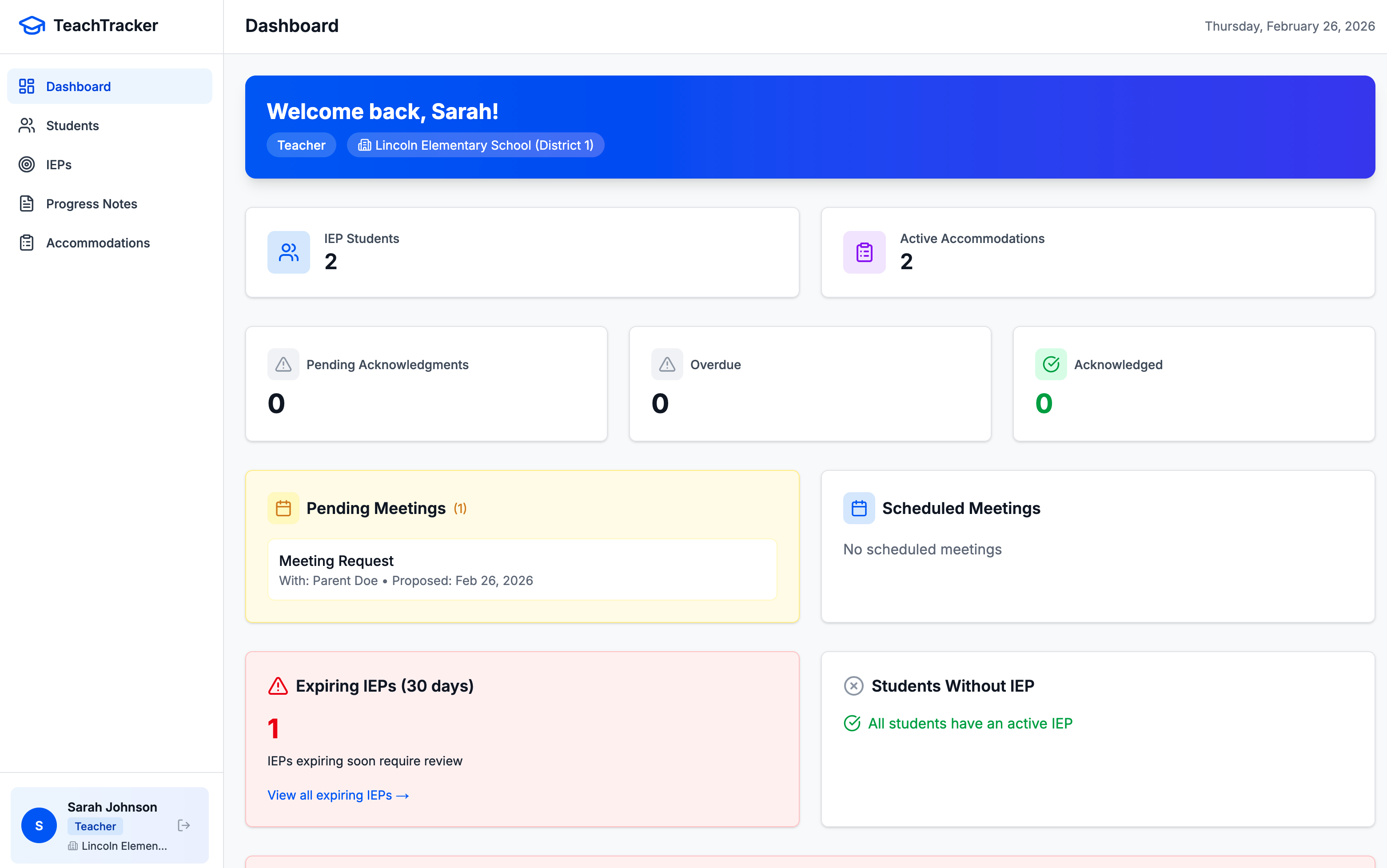Click Sarah Johnson's avatar circle

tap(39, 825)
